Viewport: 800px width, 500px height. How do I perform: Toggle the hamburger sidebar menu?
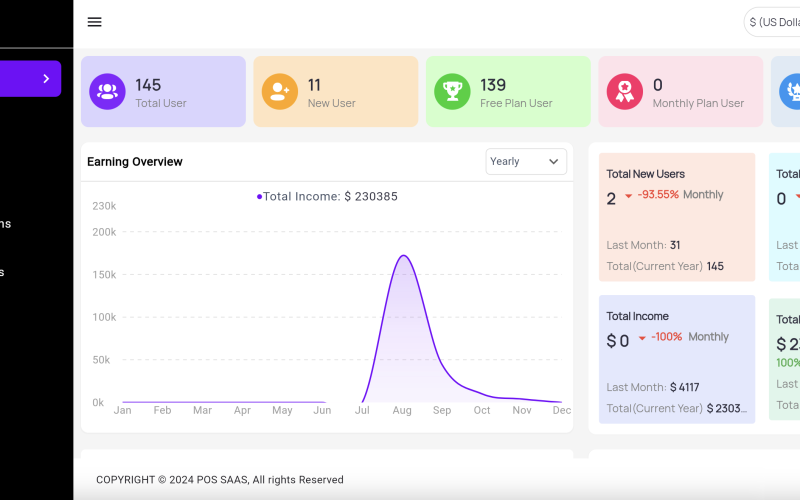click(x=94, y=22)
